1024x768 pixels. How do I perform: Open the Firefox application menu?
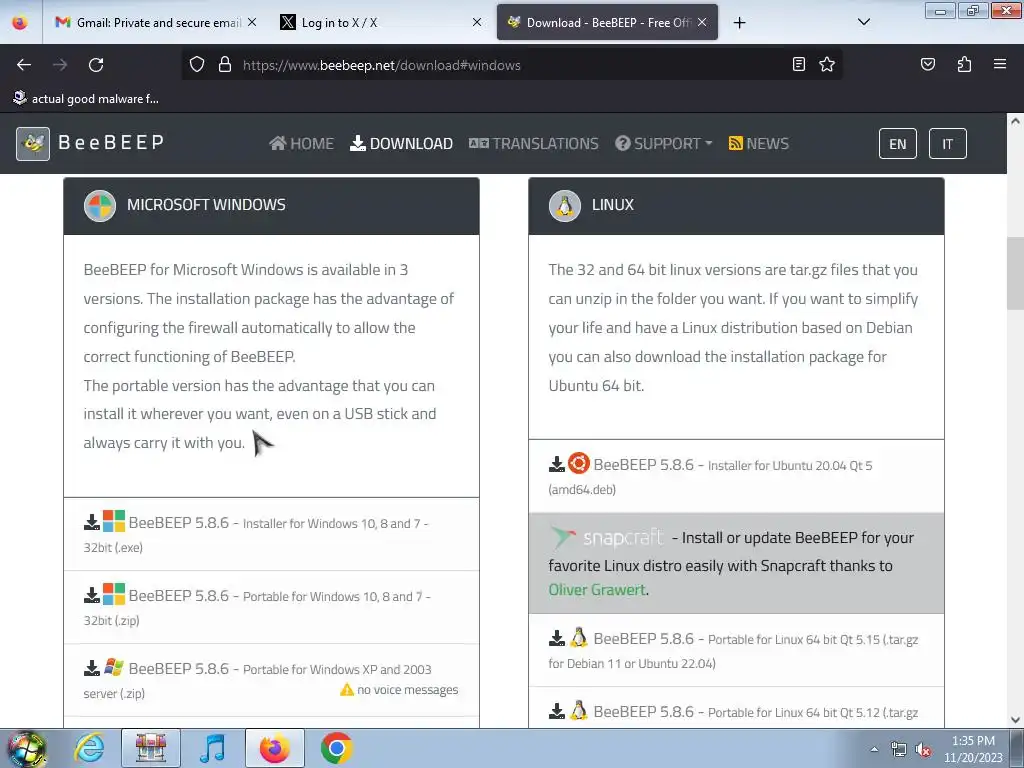coord(999,64)
